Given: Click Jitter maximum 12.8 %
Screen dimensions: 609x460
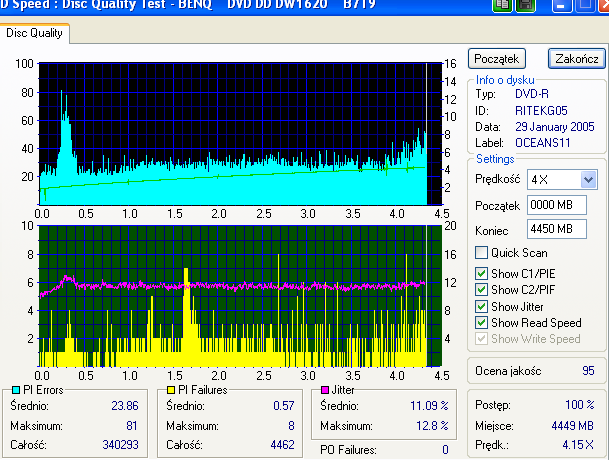Looking at the screenshot, I should pos(432,426).
